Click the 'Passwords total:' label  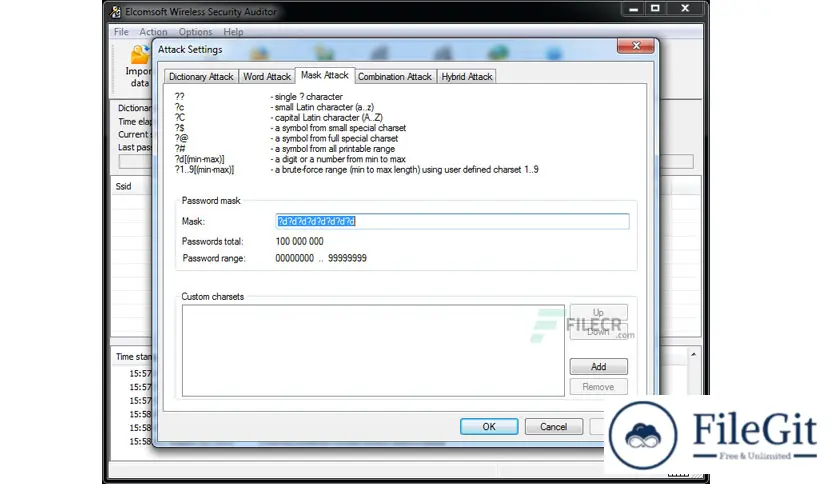212,241
